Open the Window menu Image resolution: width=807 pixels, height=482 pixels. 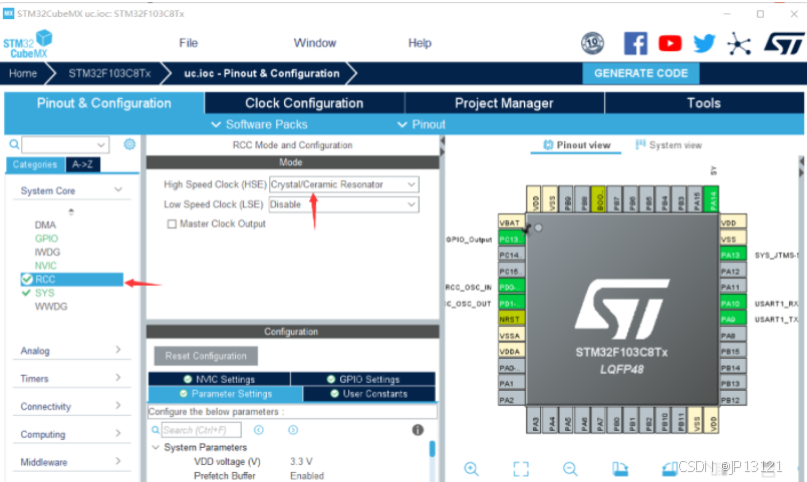(315, 43)
